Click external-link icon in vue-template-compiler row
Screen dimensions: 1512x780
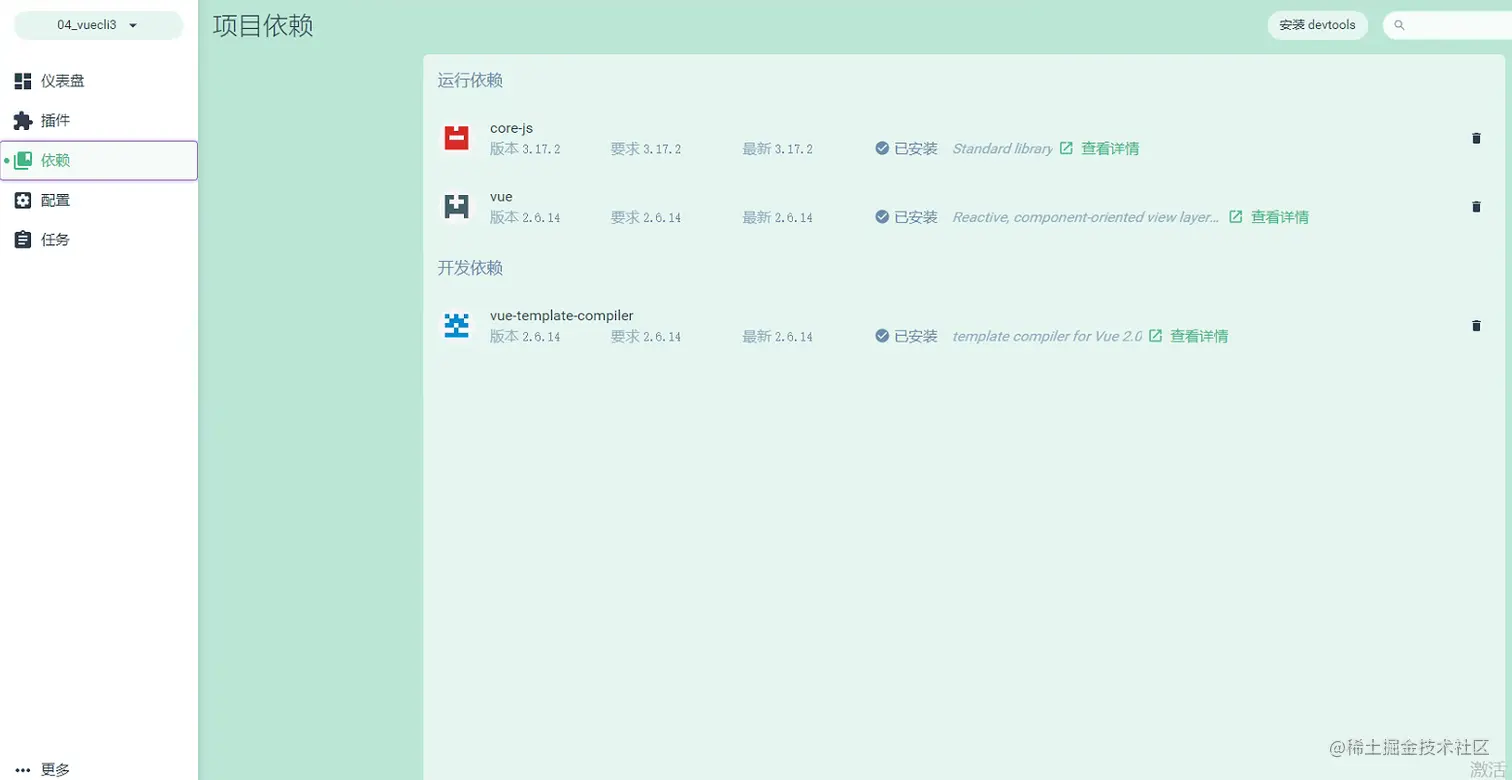click(1155, 336)
